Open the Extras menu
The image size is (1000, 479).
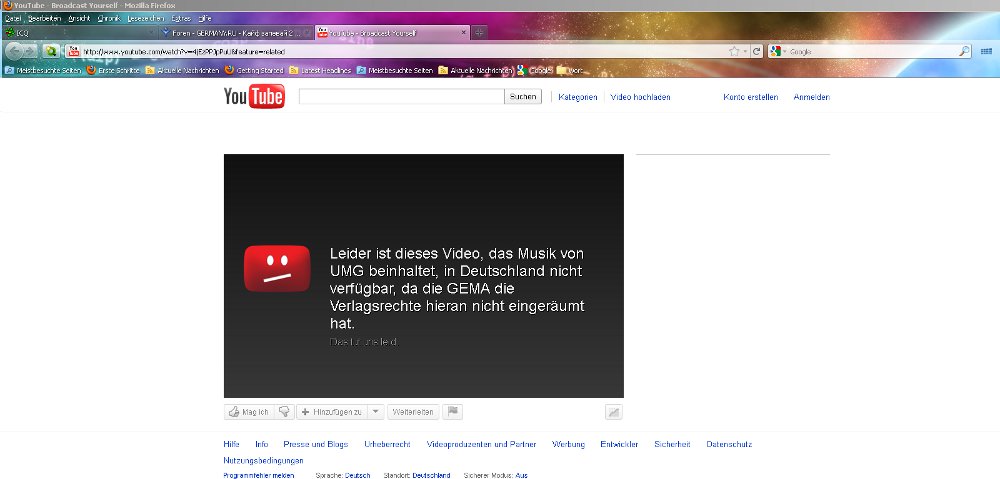click(x=181, y=18)
